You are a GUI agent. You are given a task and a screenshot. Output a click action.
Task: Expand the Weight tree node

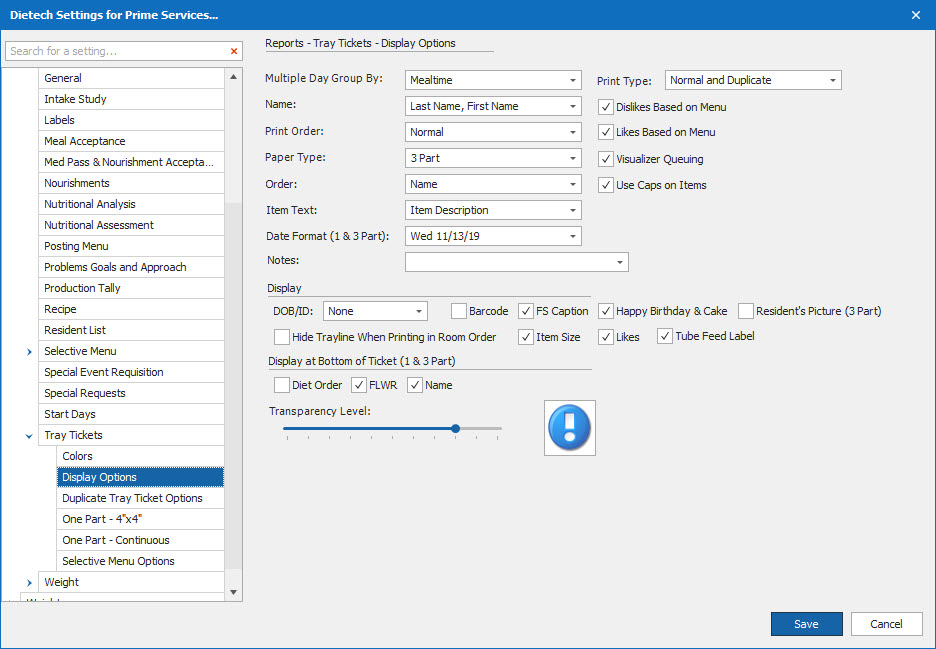click(29, 583)
